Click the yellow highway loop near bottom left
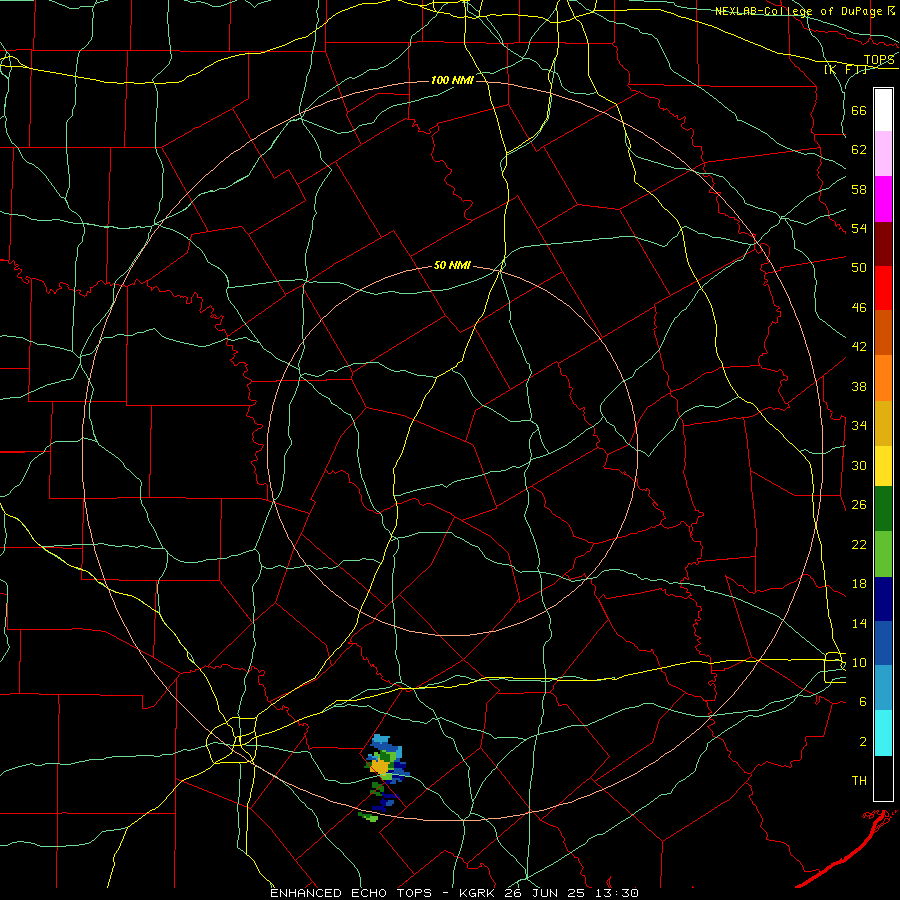This screenshot has height=900, width=900. pyautogui.click(x=232, y=740)
